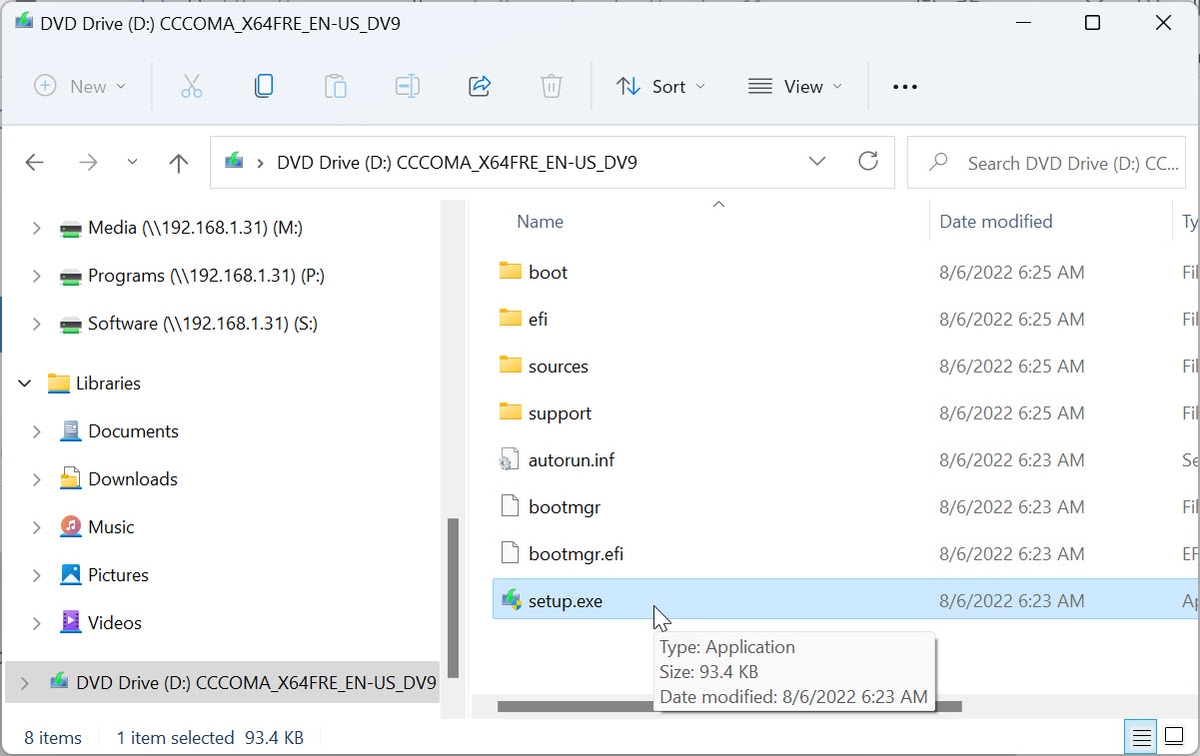Copy the selected item

click(x=264, y=86)
